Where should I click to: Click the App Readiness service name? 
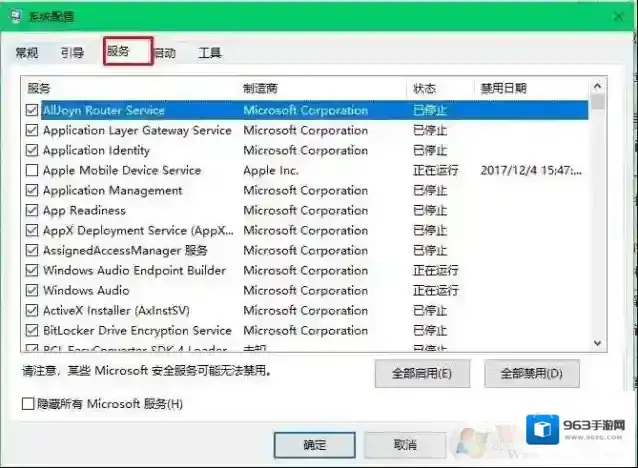[x=84, y=210]
